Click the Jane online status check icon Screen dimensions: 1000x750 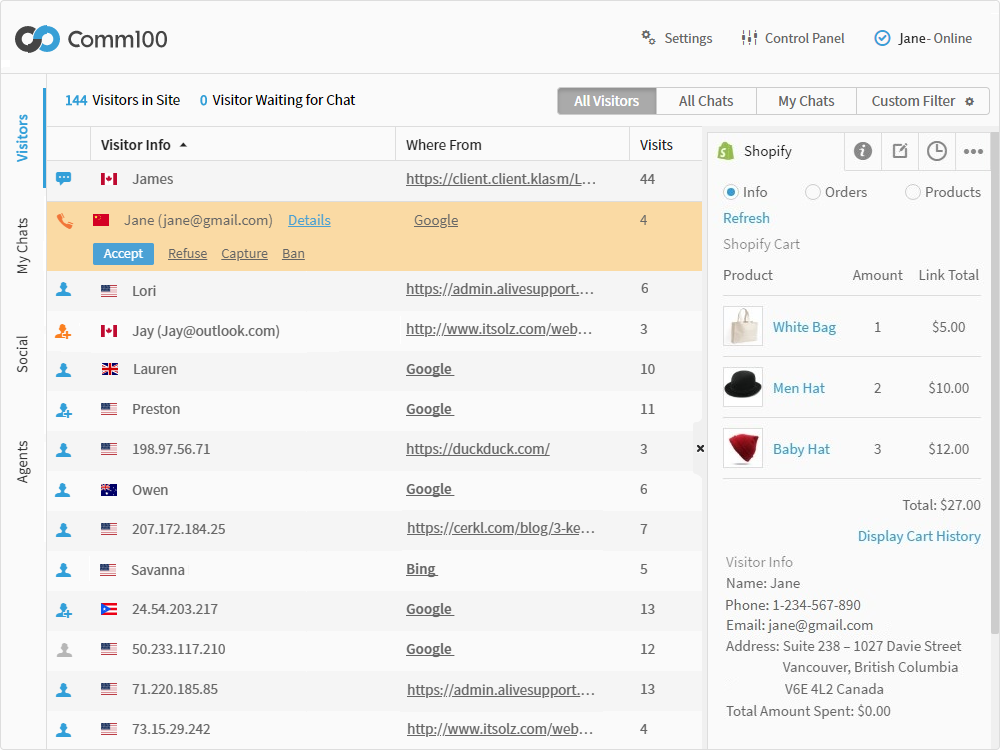click(x=882, y=38)
